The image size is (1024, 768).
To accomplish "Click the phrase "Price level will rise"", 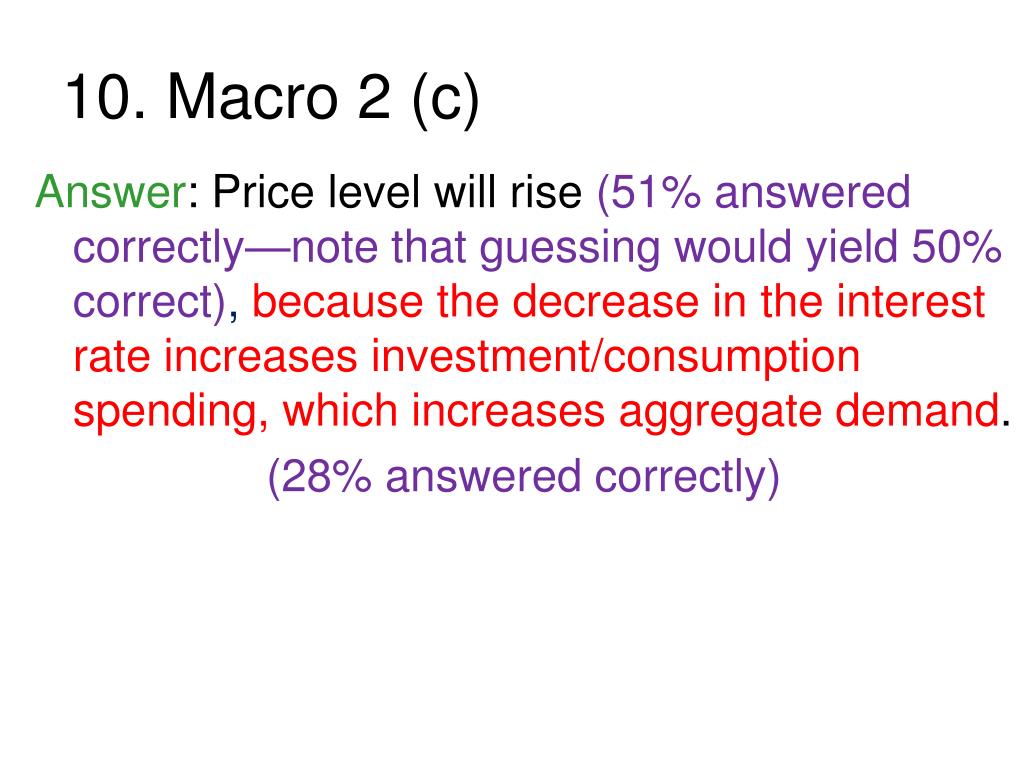I will [397, 192].
